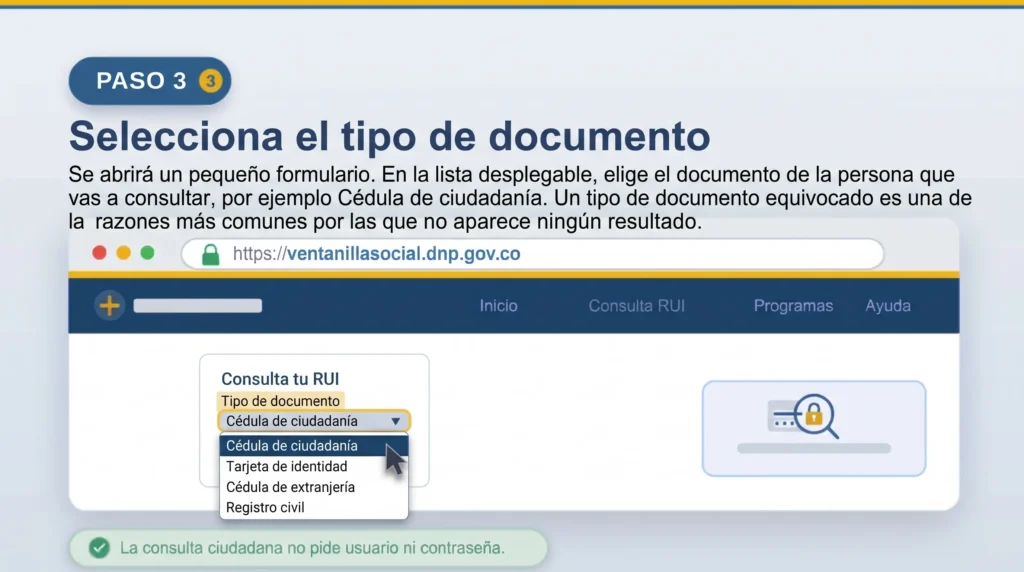Click the grey site name placeholder bar
Viewport: 1024px width, 572px height.
pyautogui.click(x=198, y=306)
